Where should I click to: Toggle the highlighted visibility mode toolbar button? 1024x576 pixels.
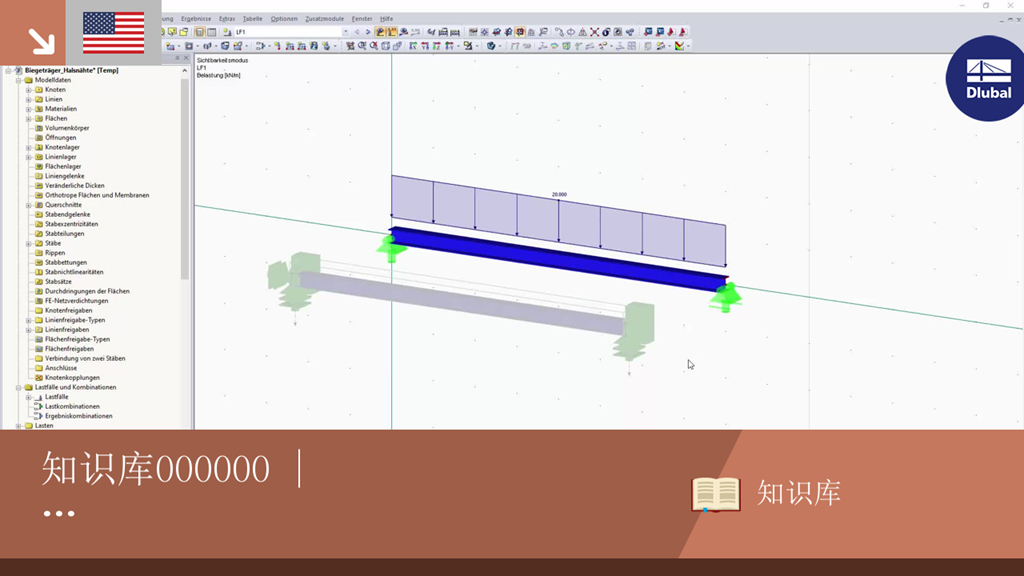pos(520,32)
